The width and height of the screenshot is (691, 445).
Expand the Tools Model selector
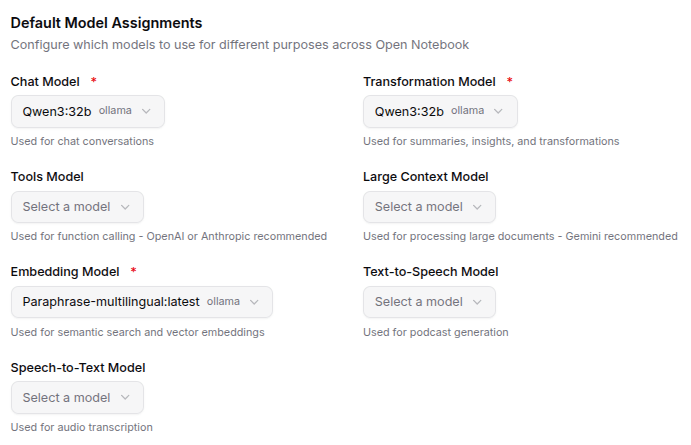(77, 207)
